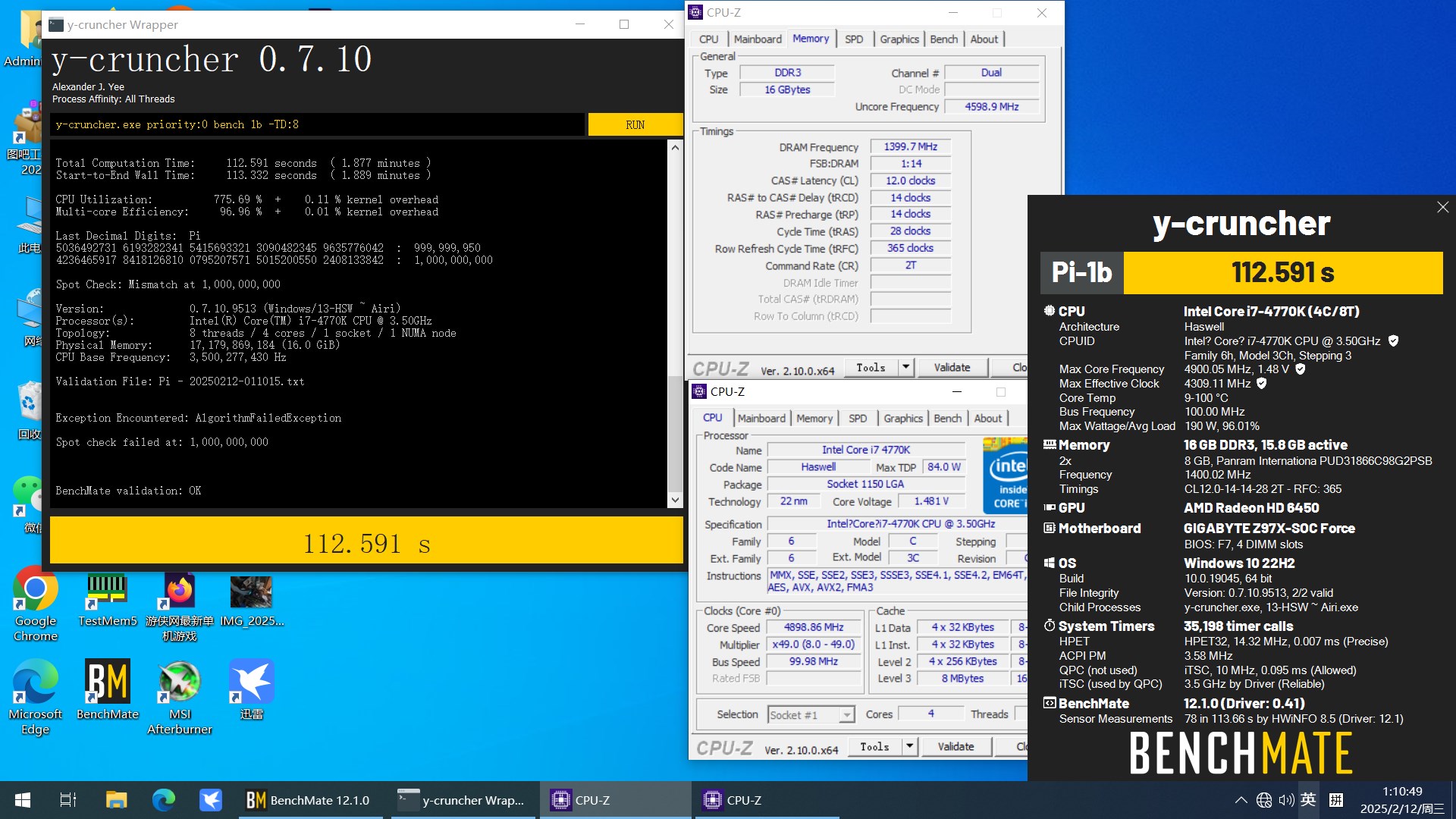
Task: Maximize the y-cruncher Wrapper window
Action: pos(624,24)
